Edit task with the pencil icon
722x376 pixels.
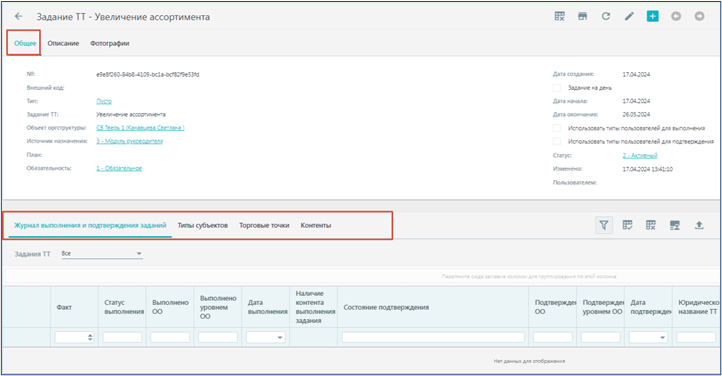[x=629, y=17]
